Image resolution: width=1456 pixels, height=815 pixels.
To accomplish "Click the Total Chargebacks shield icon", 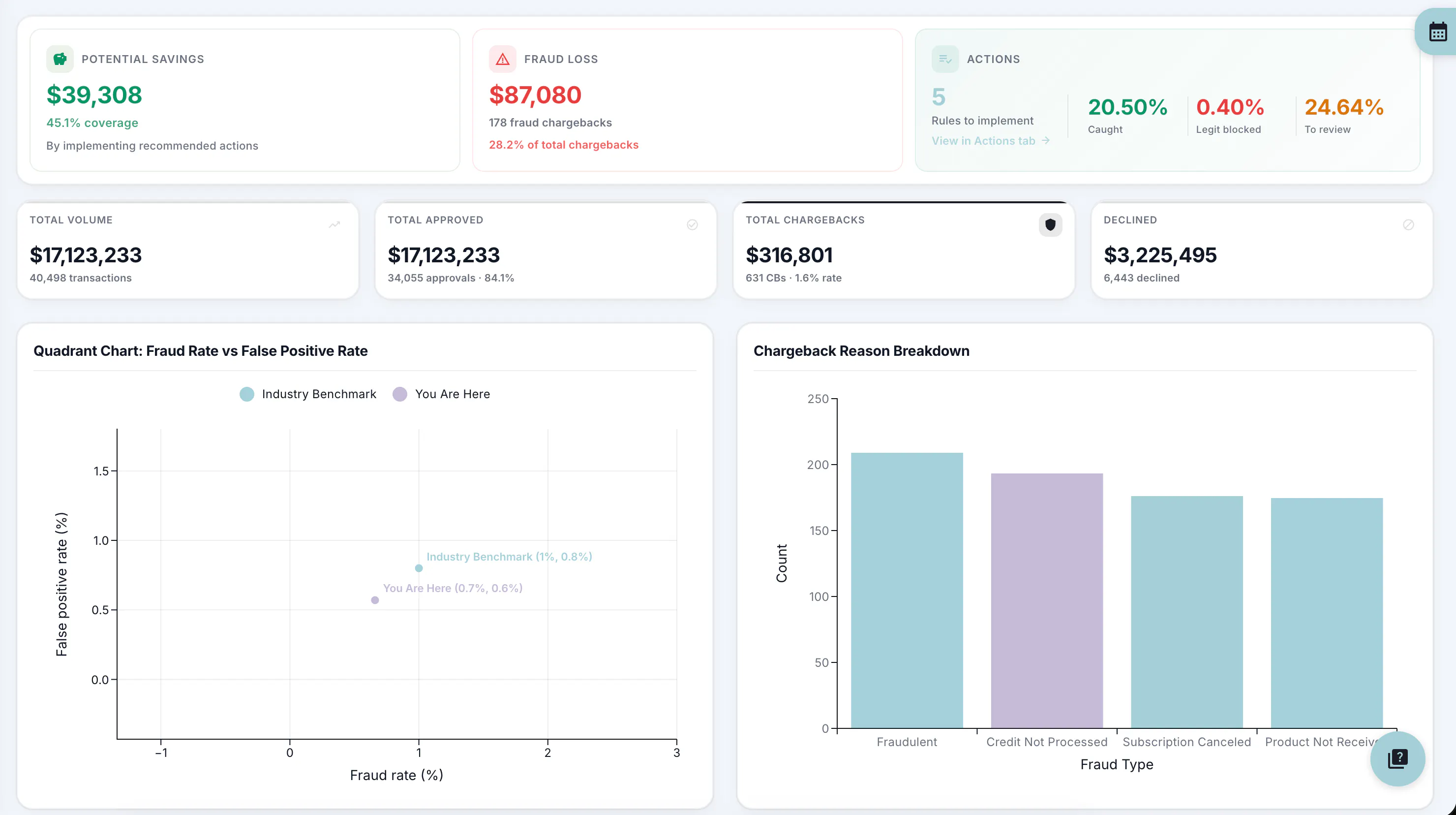I will point(1050,224).
